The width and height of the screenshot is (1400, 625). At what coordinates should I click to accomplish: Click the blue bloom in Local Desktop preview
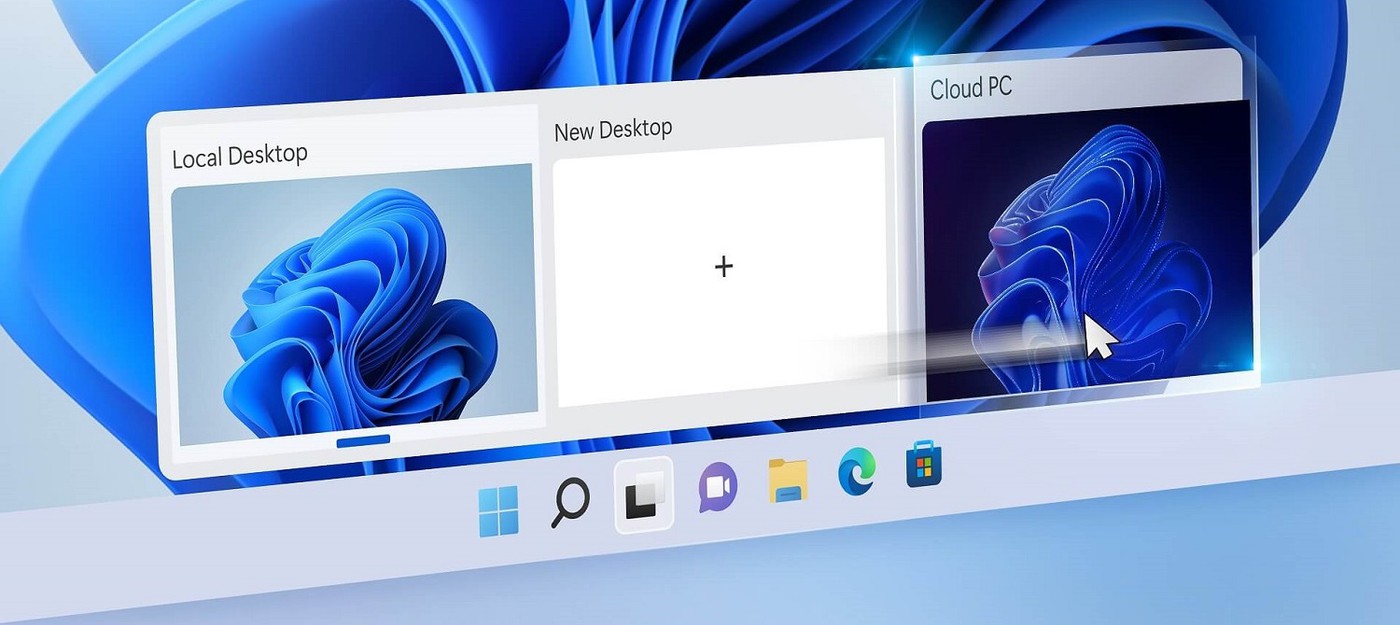tap(360, 320)
